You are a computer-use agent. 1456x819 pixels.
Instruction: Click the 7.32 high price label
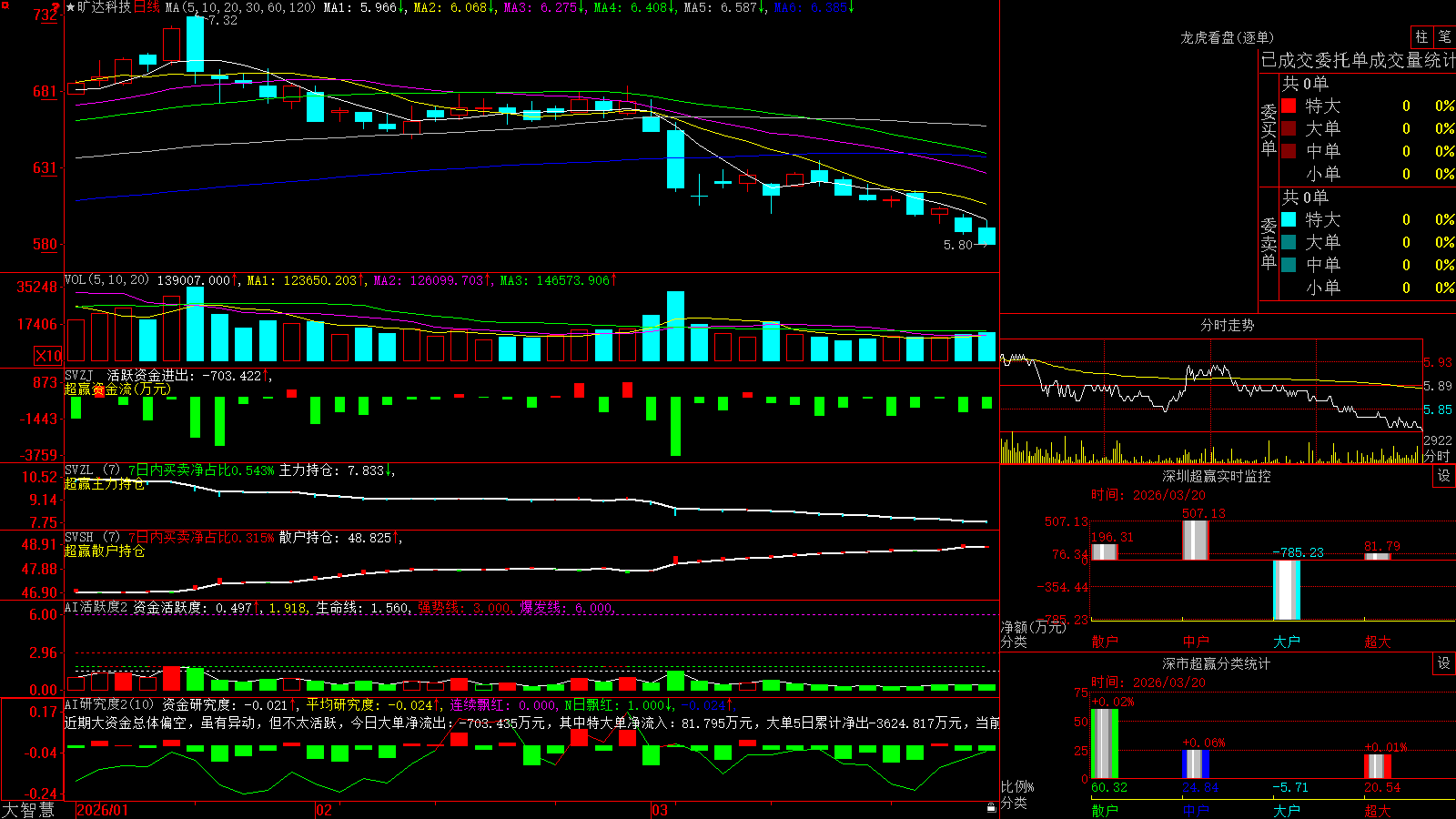[x=222, y=20]
